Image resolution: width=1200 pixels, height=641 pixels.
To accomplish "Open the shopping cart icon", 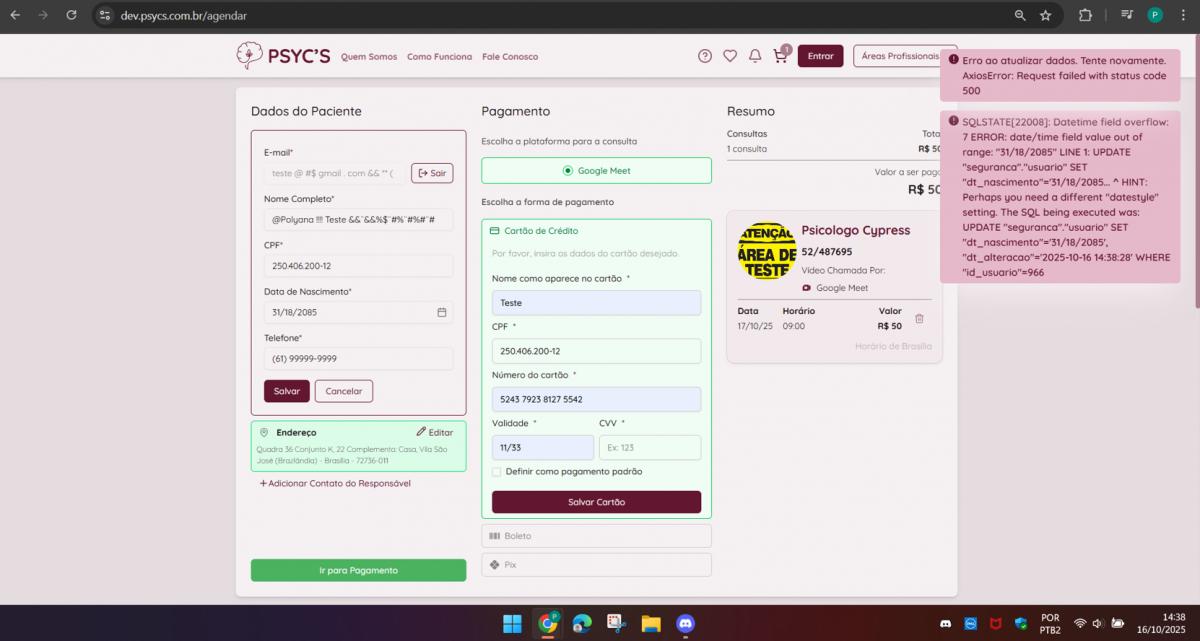I will pos(780,57).
